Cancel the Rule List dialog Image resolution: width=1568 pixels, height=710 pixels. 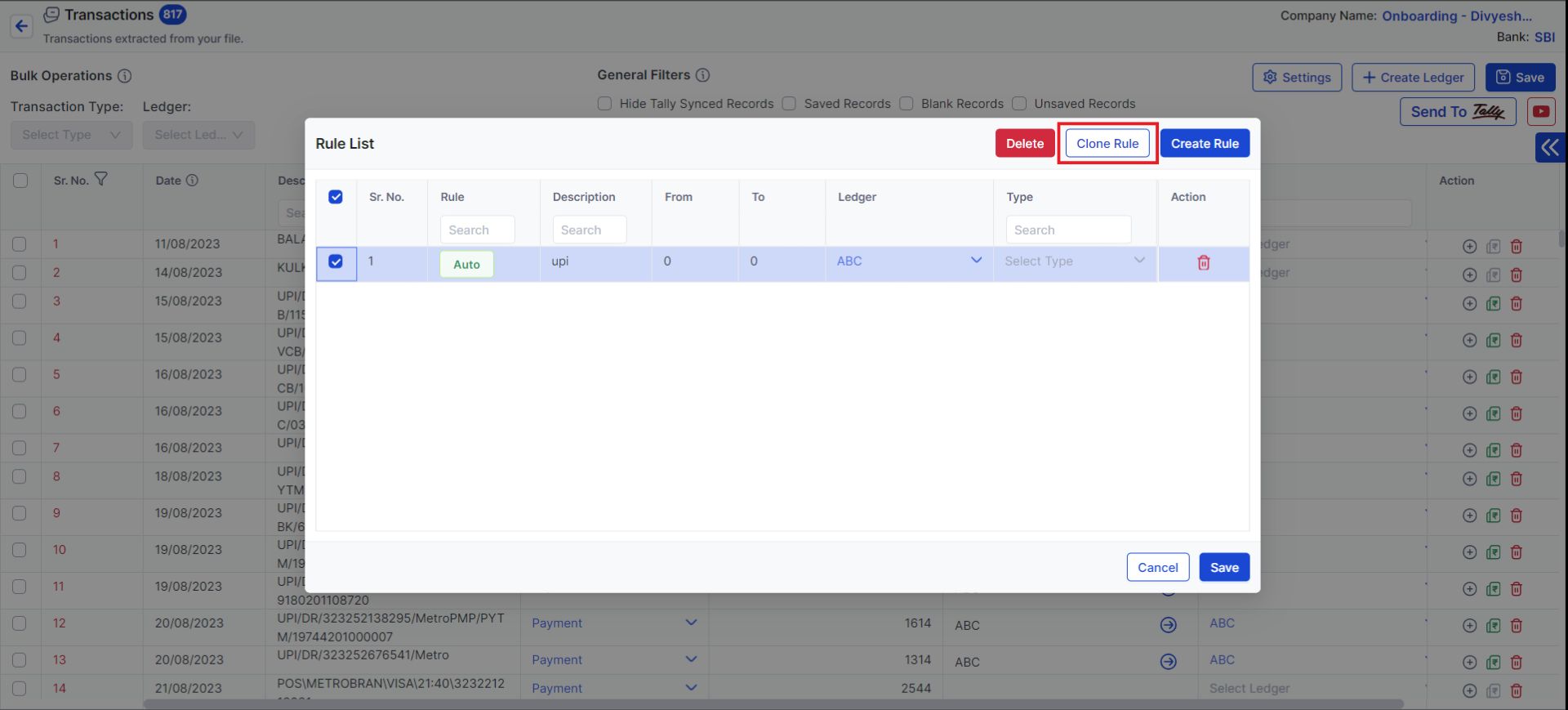pyautogui.click(x=1158, y=567)
